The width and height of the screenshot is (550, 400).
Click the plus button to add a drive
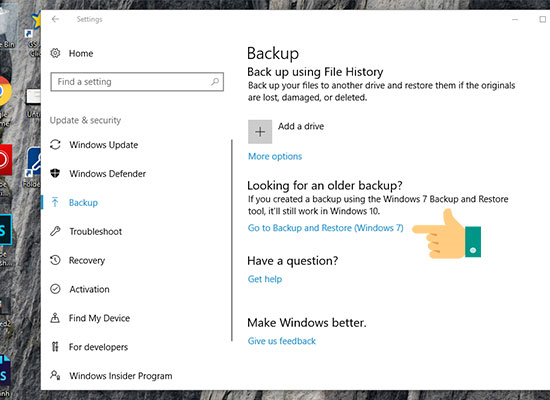(260, 132)
